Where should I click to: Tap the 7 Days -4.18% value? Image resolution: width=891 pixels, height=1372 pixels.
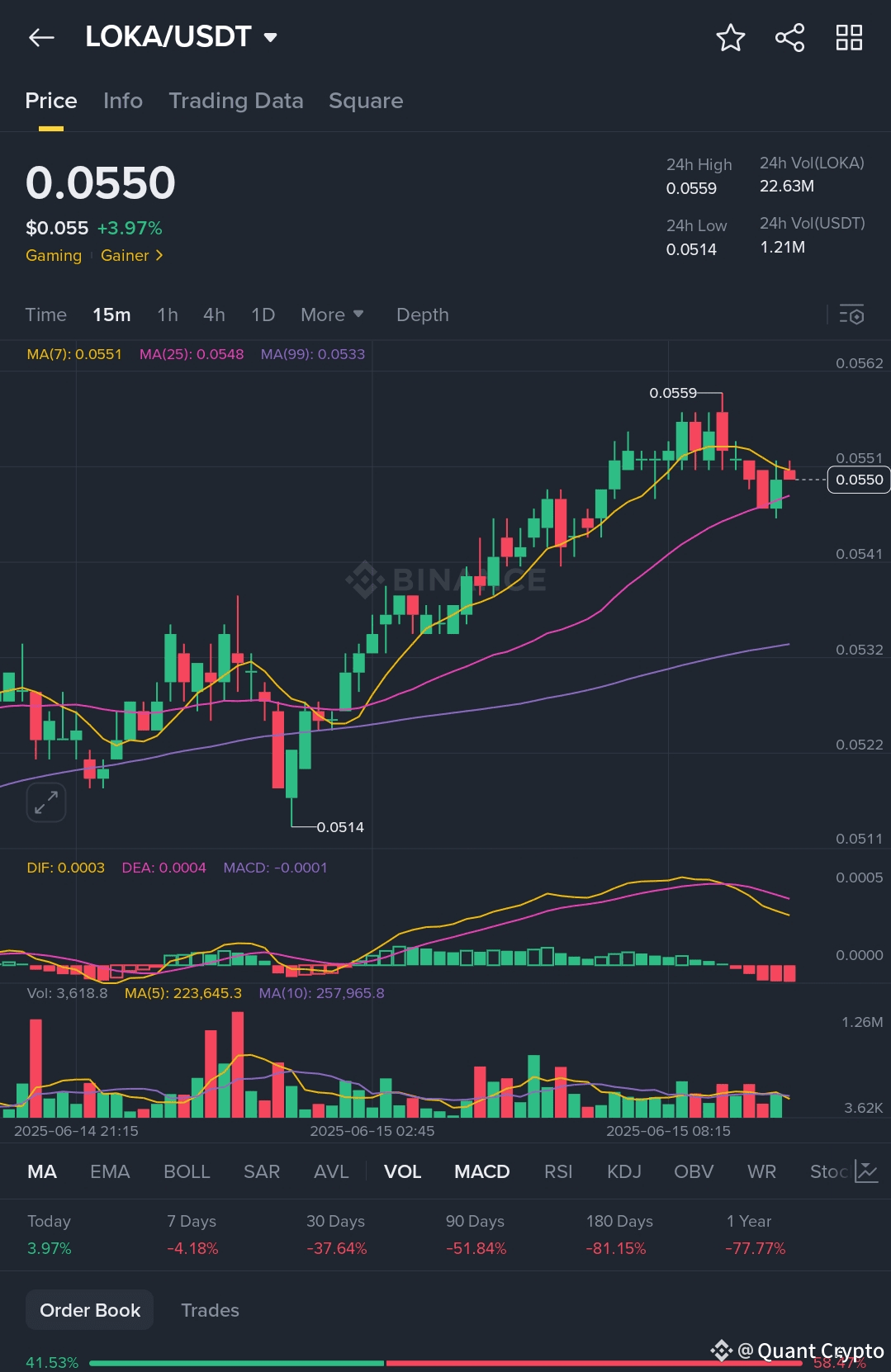(192, 1248)
